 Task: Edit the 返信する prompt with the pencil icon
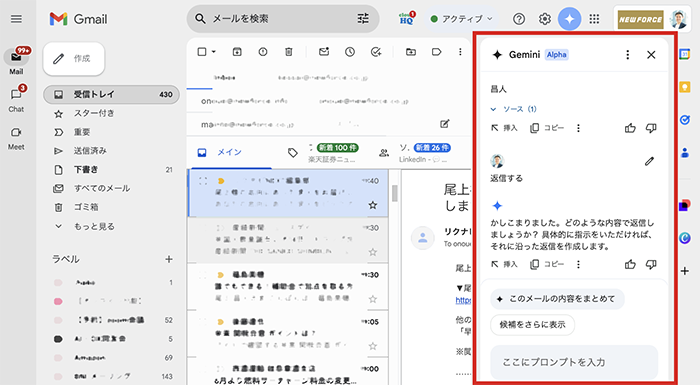(649, 161)
